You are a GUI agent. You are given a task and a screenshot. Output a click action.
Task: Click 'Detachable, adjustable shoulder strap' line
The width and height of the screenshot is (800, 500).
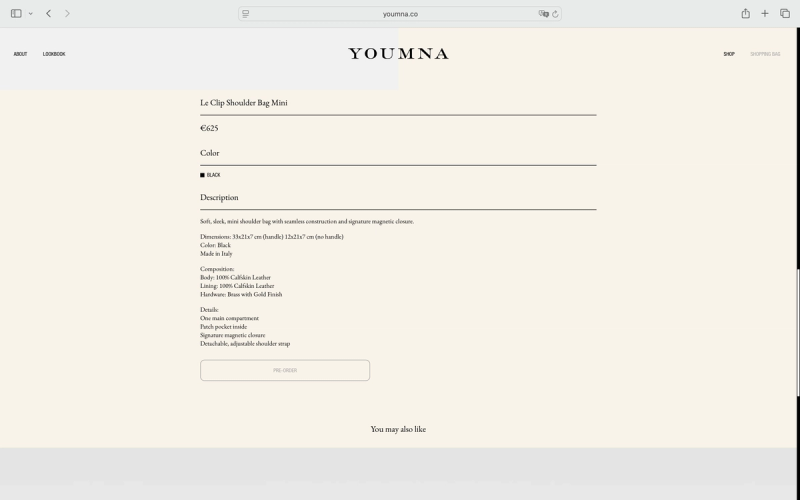point(245,344)
